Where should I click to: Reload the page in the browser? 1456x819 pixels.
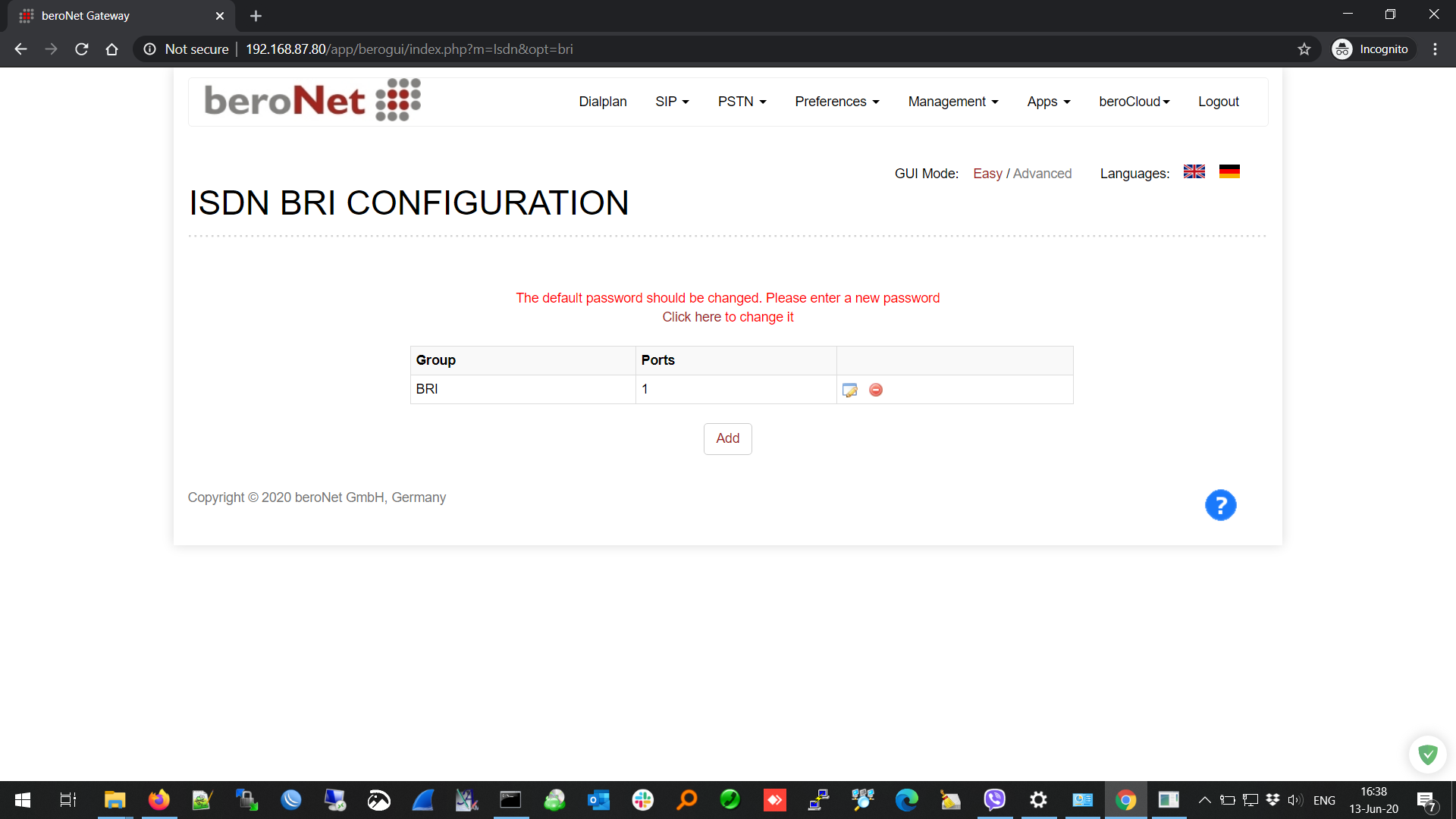tap(82, 49)
